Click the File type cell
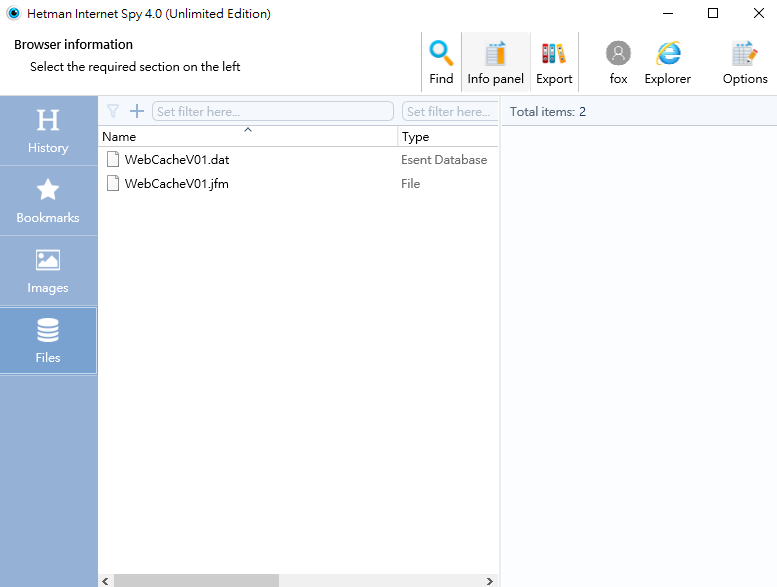Image resolution: width=777 pixels, height=587 pixels. [x=410, y=183]
